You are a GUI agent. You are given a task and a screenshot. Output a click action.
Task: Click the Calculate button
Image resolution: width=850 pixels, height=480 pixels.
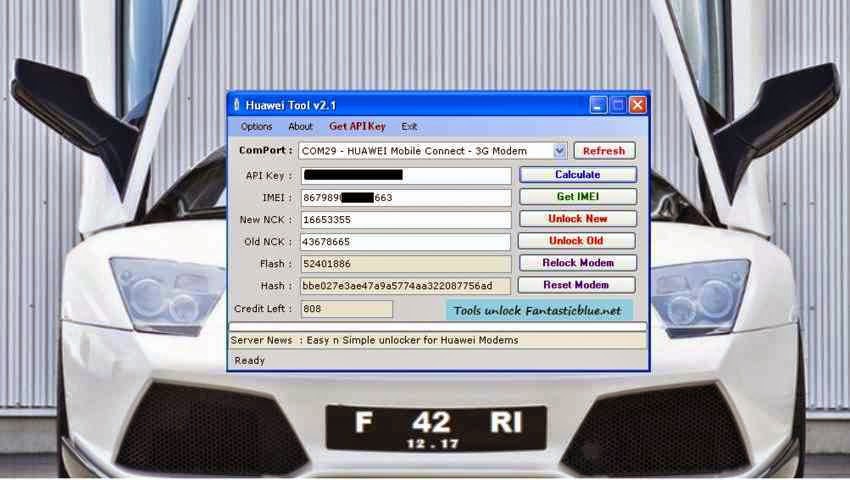pos(577,175)
